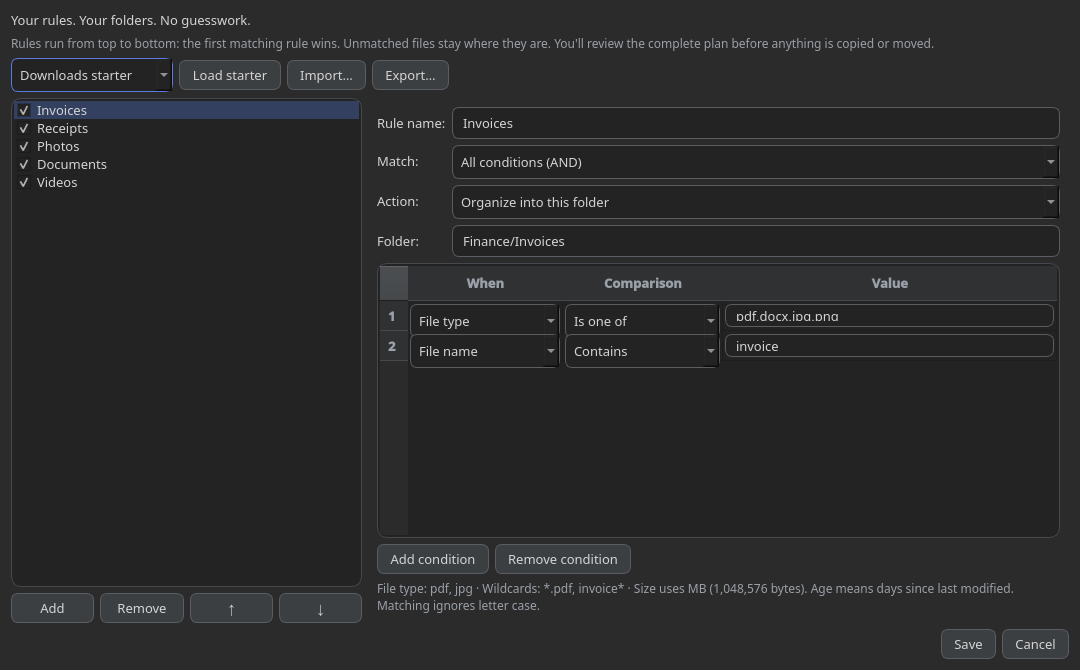
Task: Select the Documents rule in list
Action: pos(187,164)
